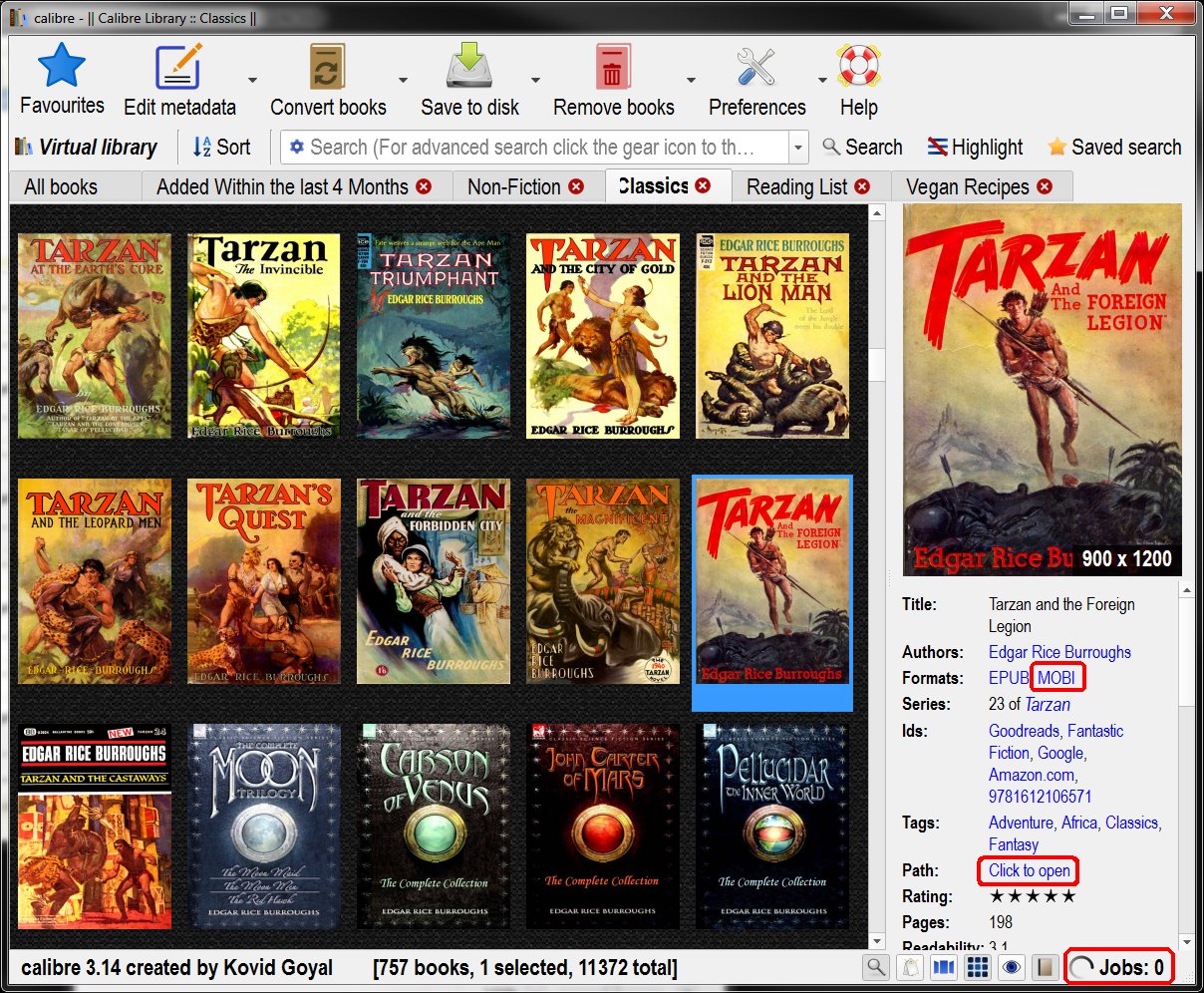Open the Virtual library menu
This screenshot has width=1204, height=993.
(x=86, y=148)
